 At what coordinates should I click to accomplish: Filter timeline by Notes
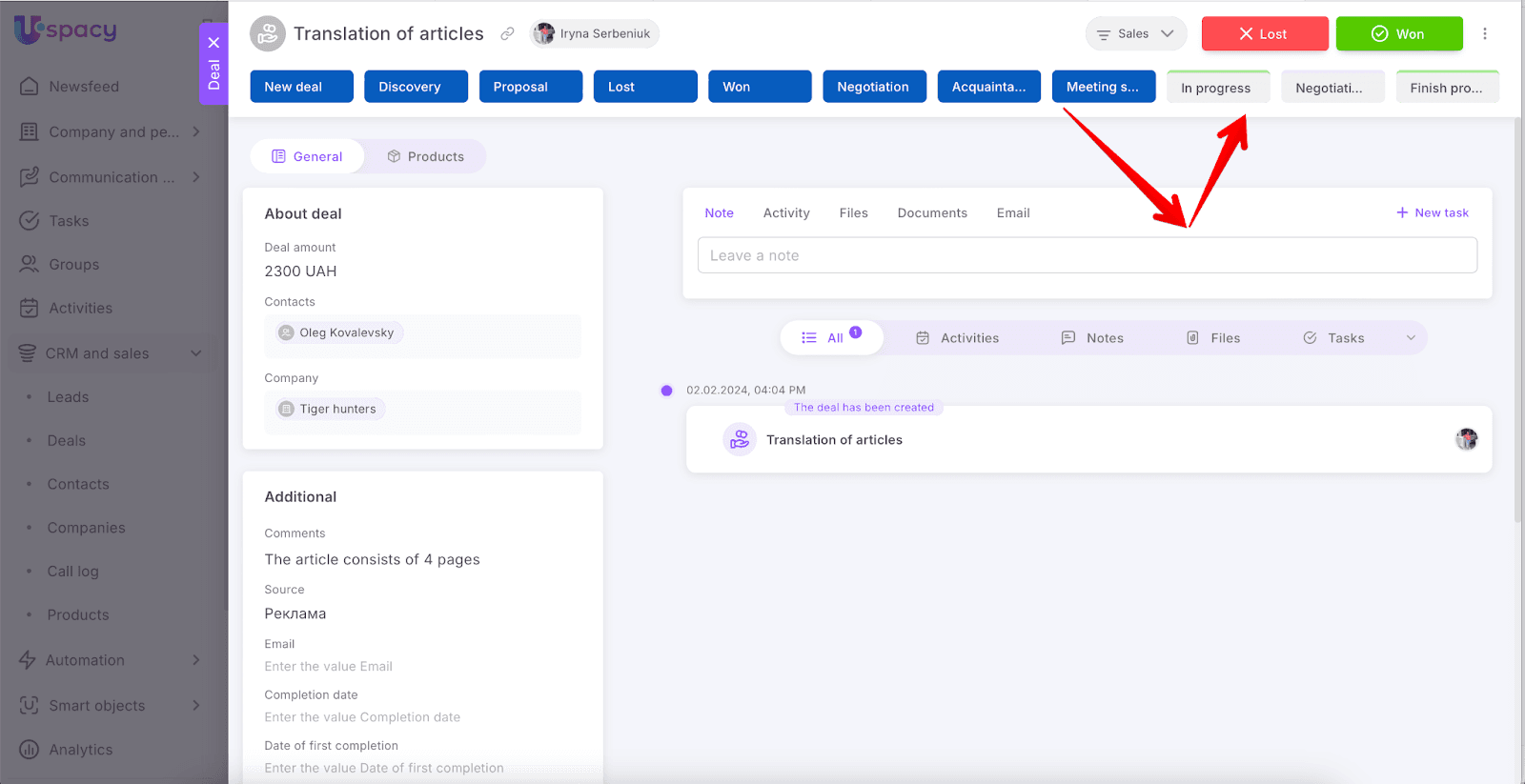click(1092, 338)
